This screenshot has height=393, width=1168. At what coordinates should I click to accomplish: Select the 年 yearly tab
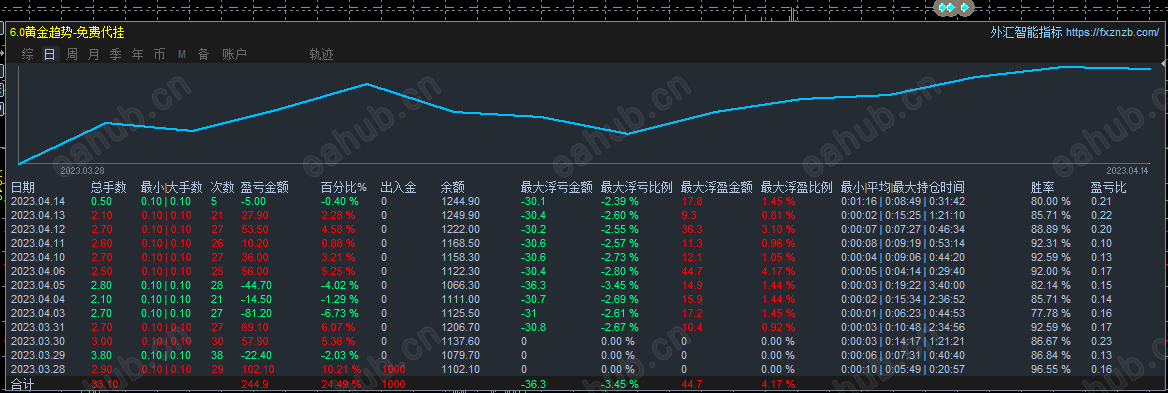[137, 54]
